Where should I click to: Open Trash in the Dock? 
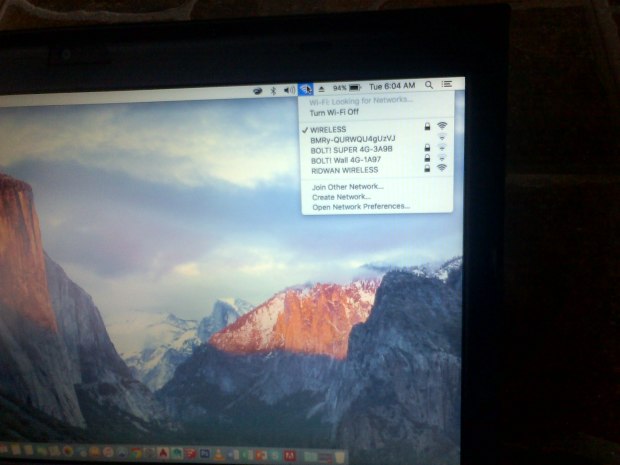pos(339,457)
